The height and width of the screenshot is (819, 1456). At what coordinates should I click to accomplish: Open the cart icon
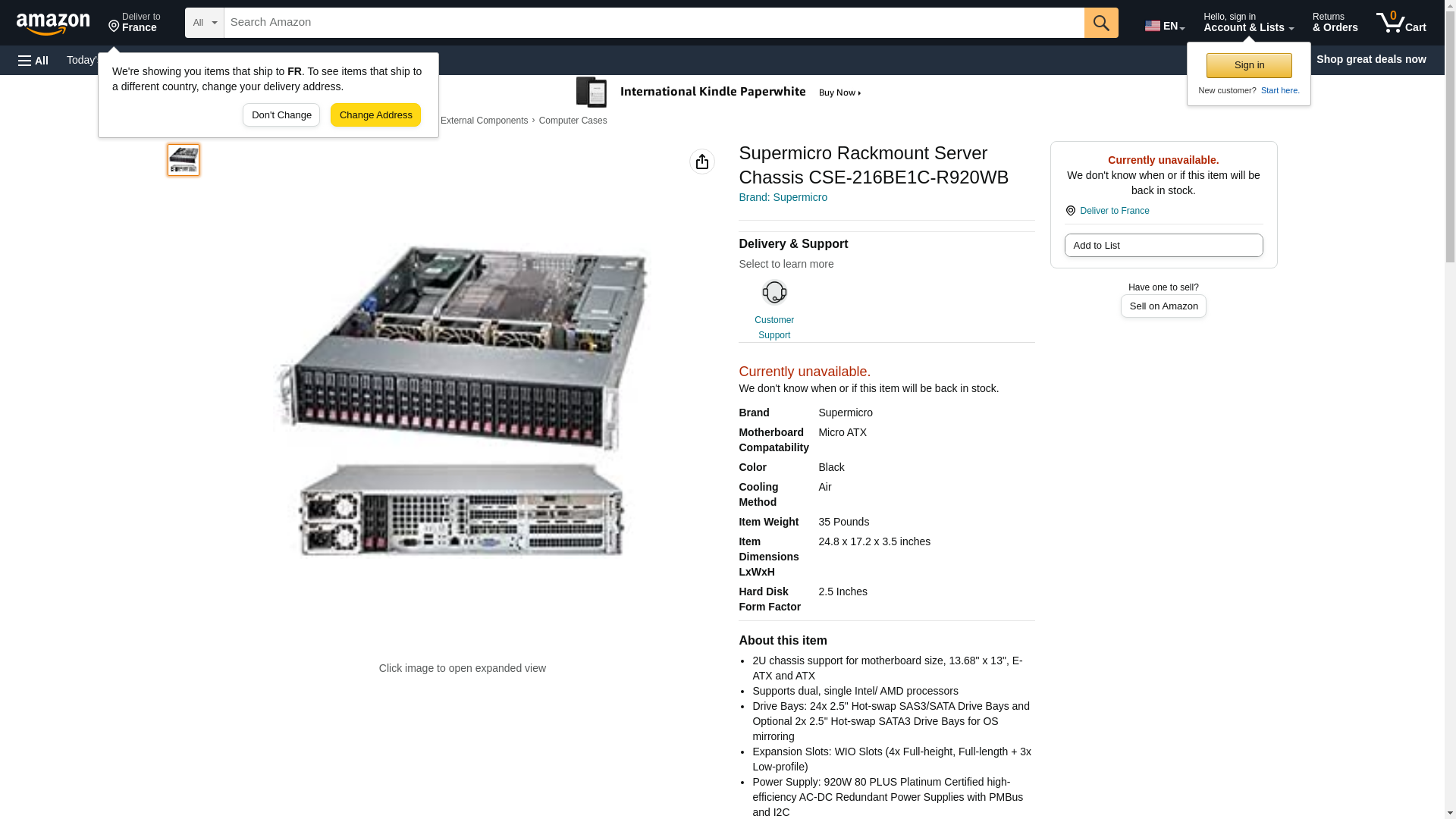(1401, 23)
